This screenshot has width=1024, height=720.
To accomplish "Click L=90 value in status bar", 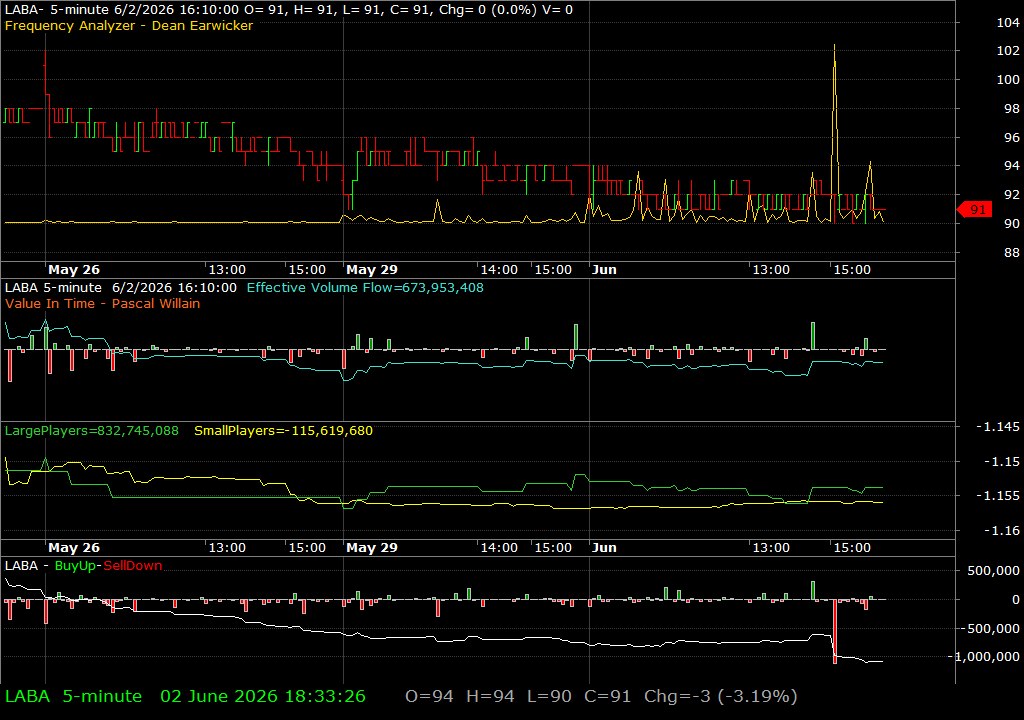I will [x=549, y=696].
